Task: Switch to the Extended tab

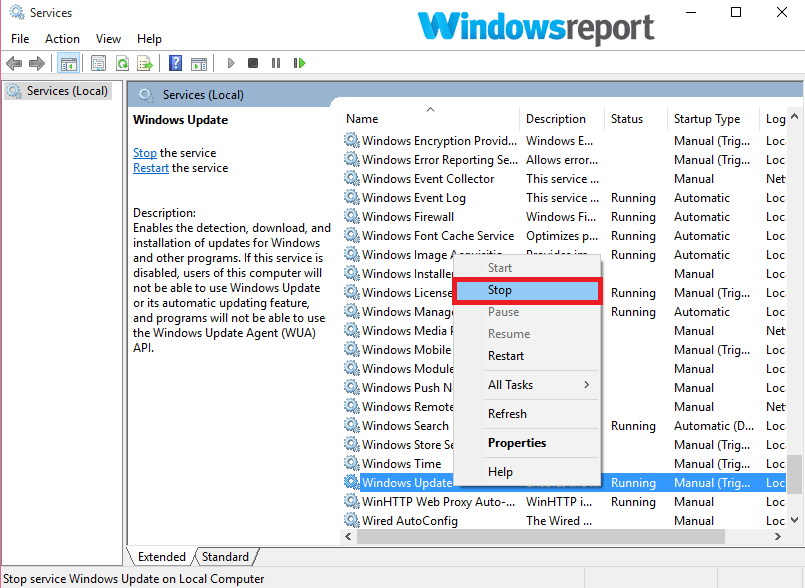Action: (162, 557)
